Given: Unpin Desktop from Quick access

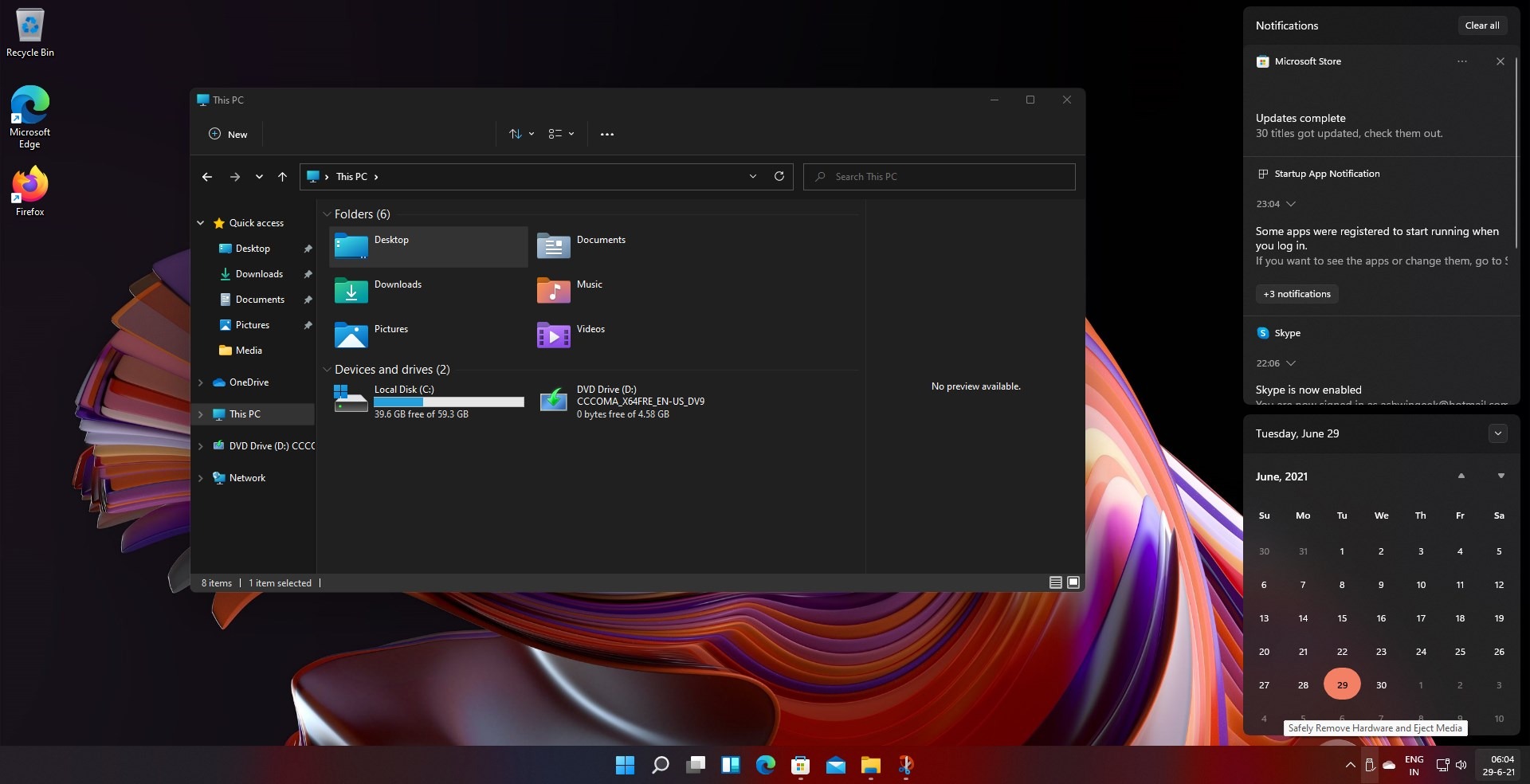Looking at the screenshot, I should [308, 249].
